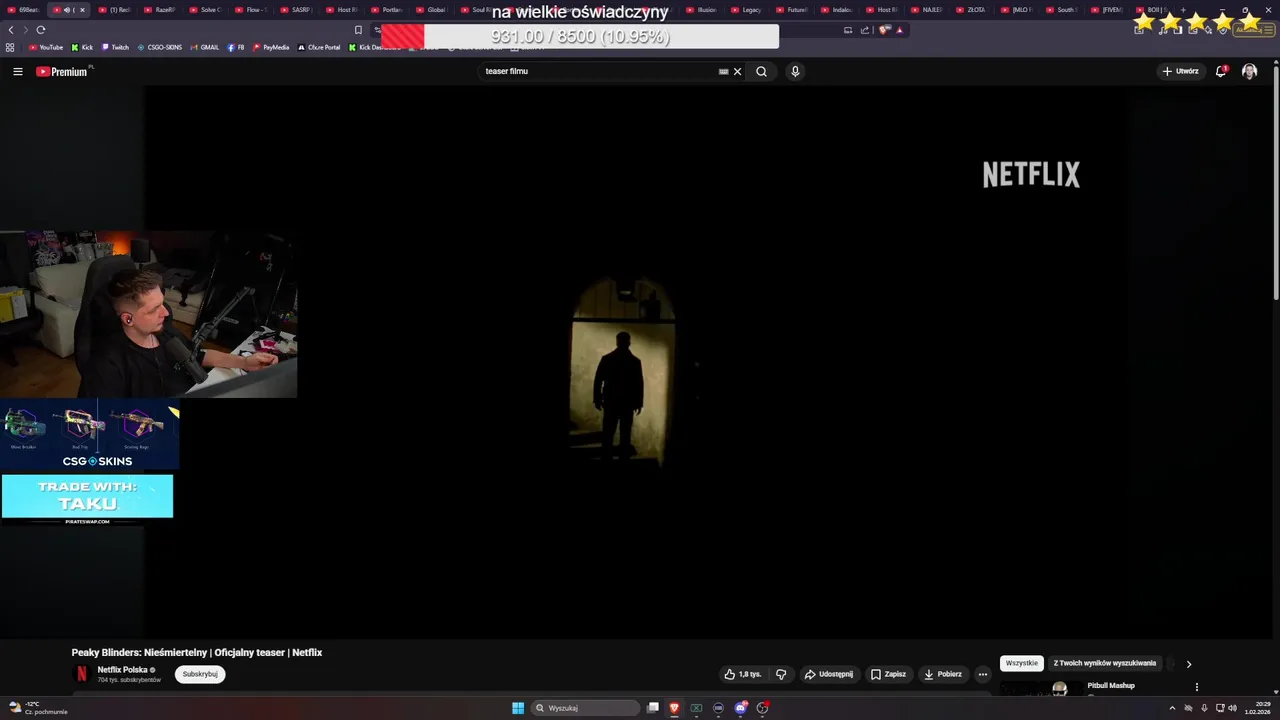Screen dimensions: 1280x720
Task: Open the YouTube hamburger guide menu
Action: coord(18,71)
